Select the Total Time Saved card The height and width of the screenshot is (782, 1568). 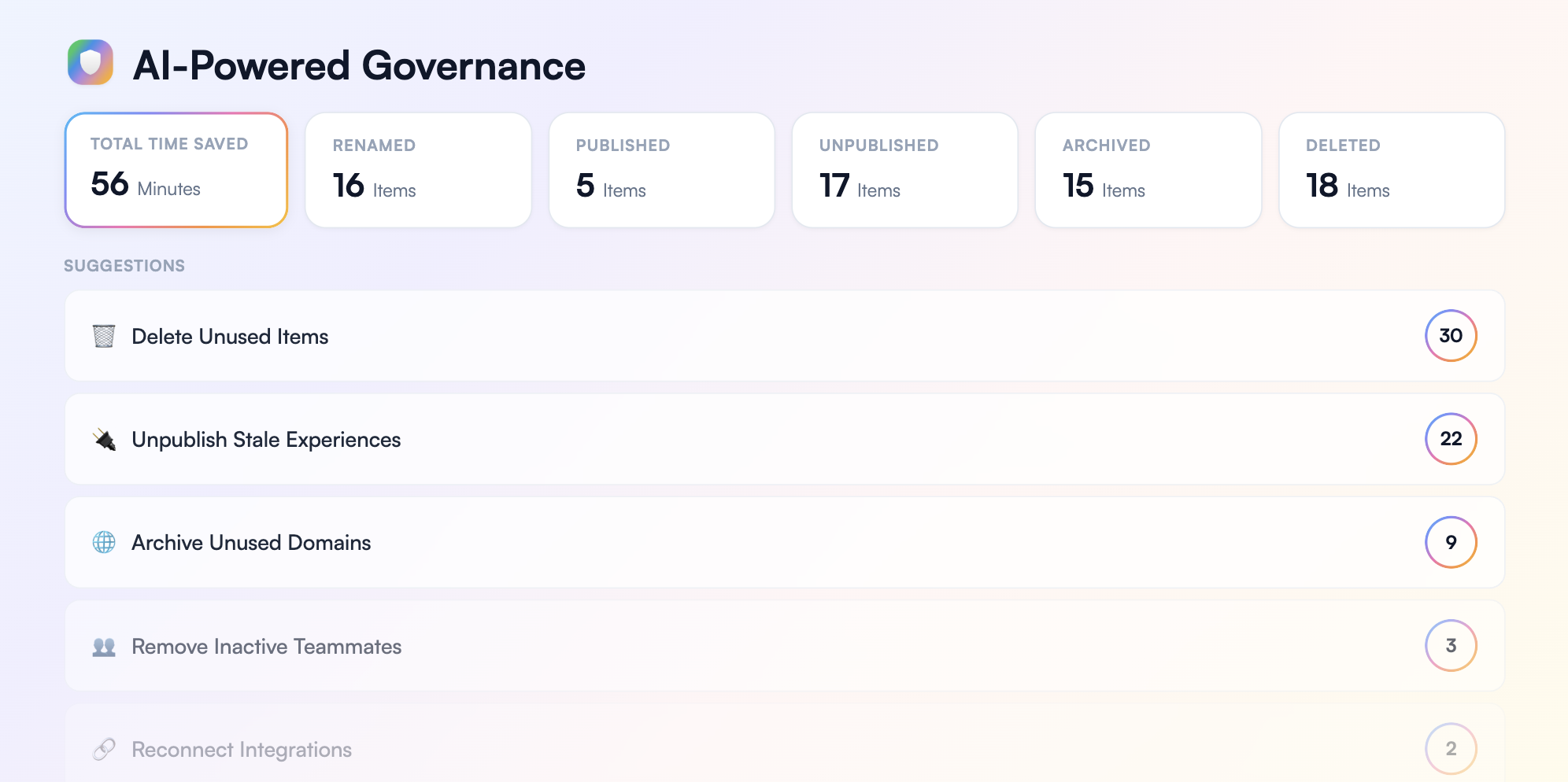point(176,170)
